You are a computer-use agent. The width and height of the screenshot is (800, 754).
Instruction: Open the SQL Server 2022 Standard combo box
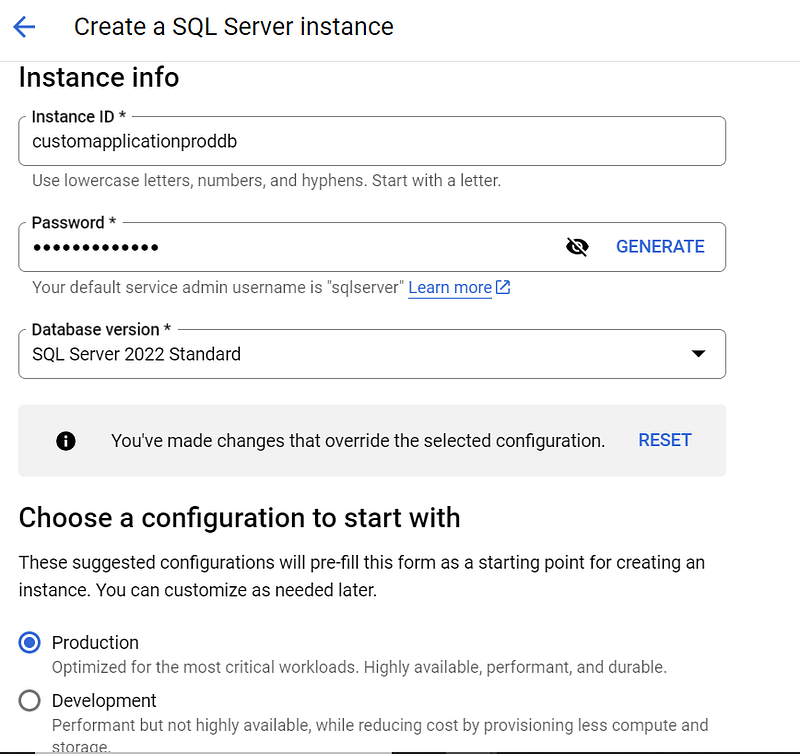coord(372,354)
